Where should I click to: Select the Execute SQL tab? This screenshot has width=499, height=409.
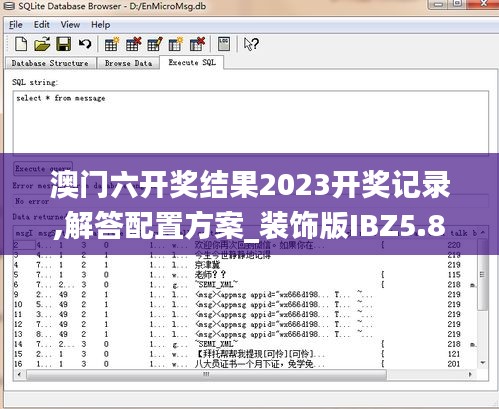[192, 62]
